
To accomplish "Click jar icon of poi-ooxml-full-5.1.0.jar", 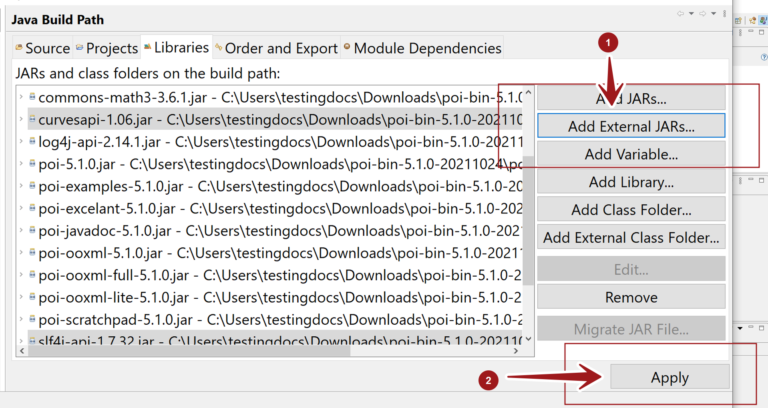I will (x=32, y=275).
